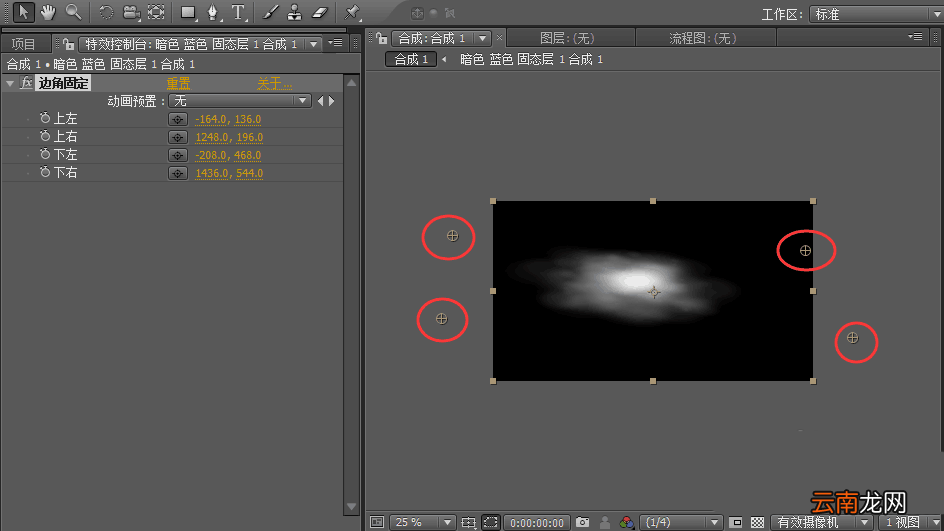Select the Zoom magnifier tool

click(73, 12)
